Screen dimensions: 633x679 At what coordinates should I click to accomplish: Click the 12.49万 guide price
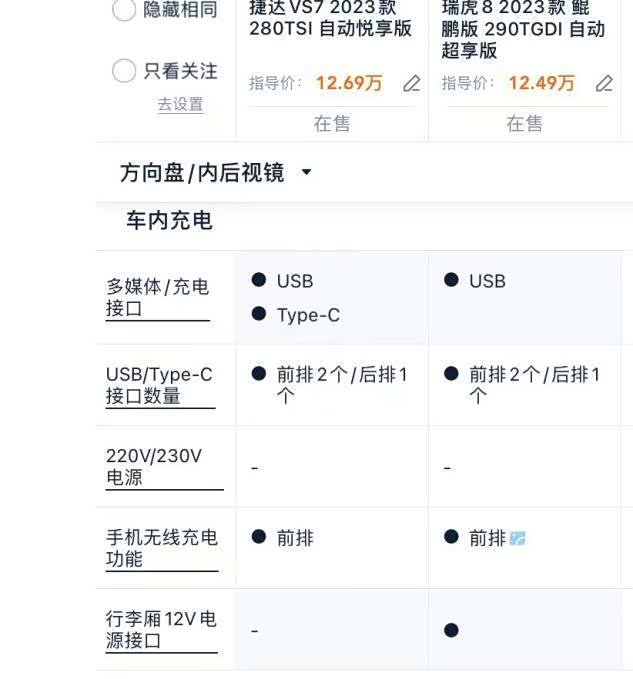click(541, 84)
